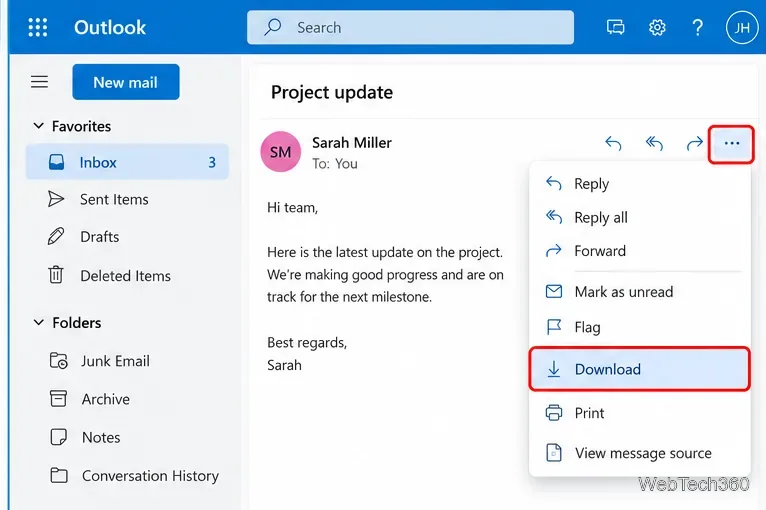Choose Print from the menu
This screenshot has height=510, width=766.
(x=639, y=413)
